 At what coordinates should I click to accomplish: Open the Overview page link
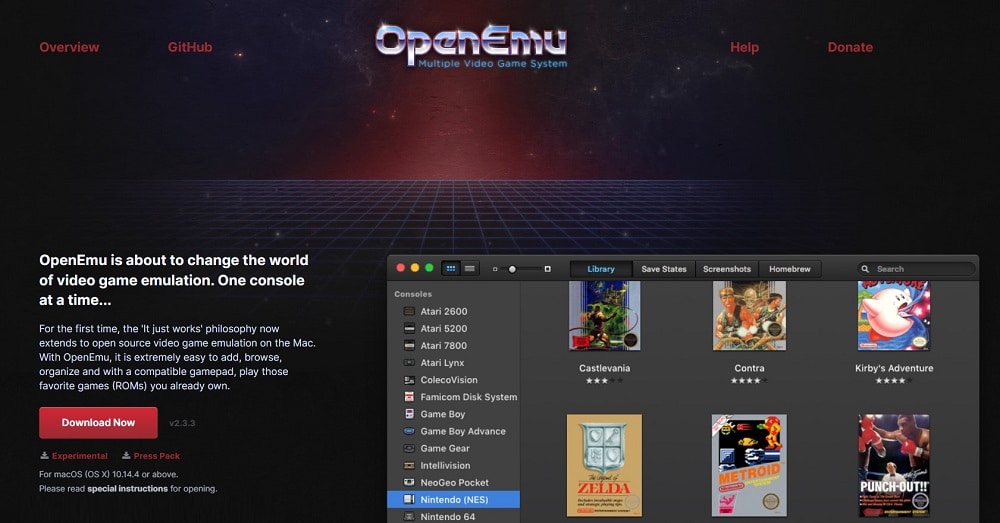point(69,47)
